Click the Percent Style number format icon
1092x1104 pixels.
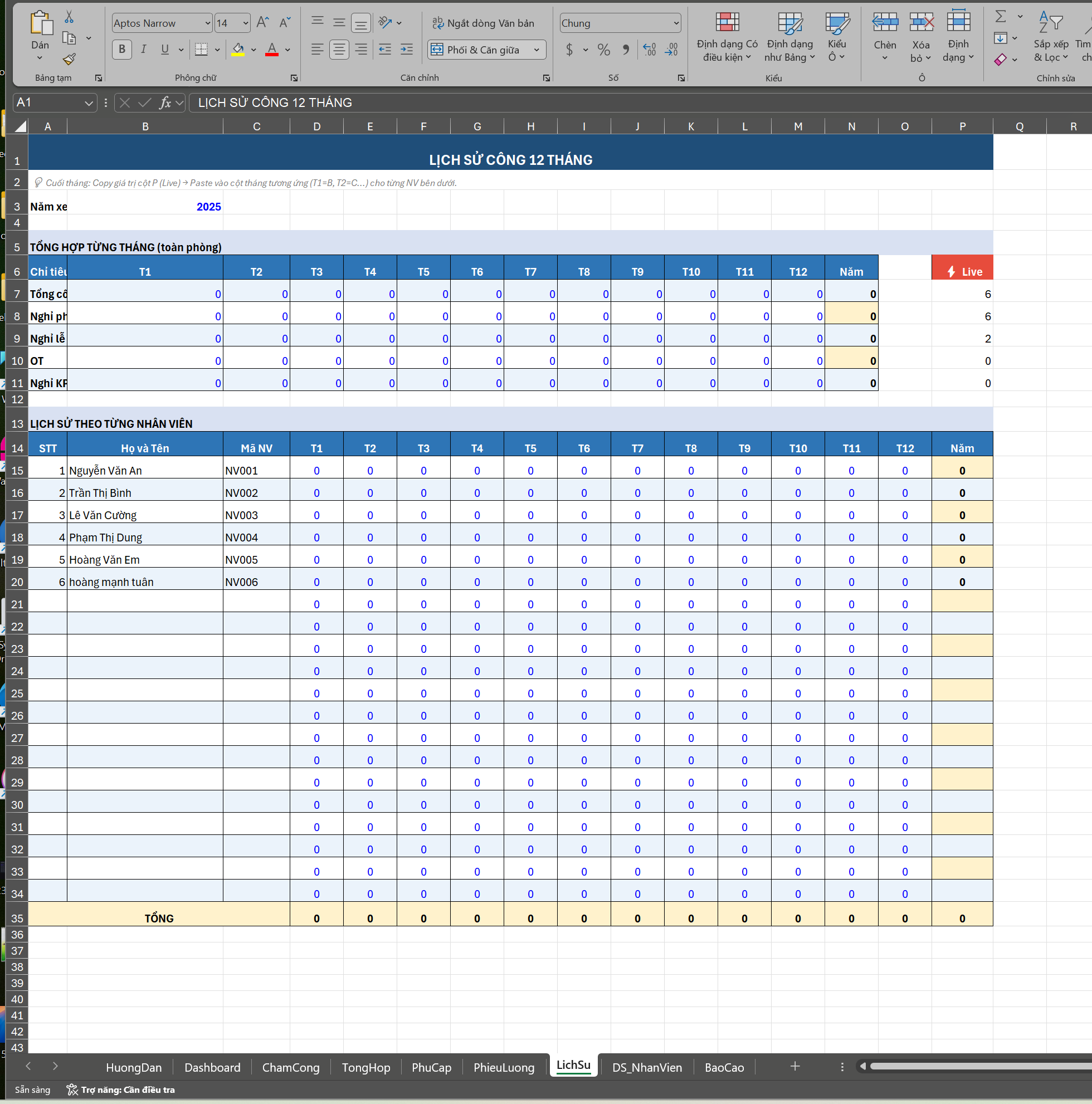603,50
